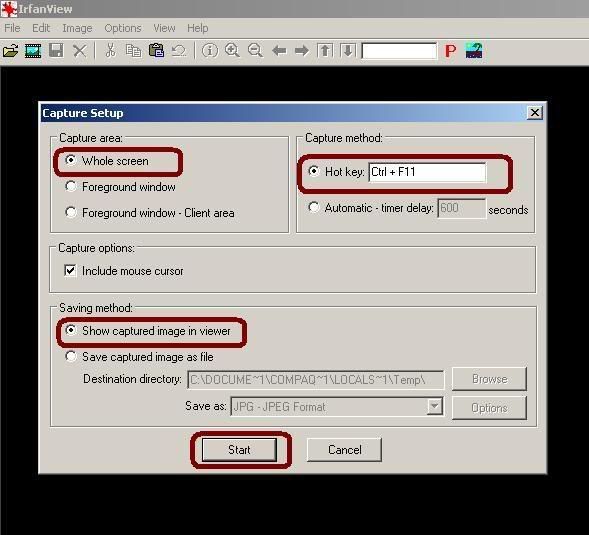The width and height of the screenshot is (589, 535).
Task: Open the View menu
Action: (x=164, y=28)
